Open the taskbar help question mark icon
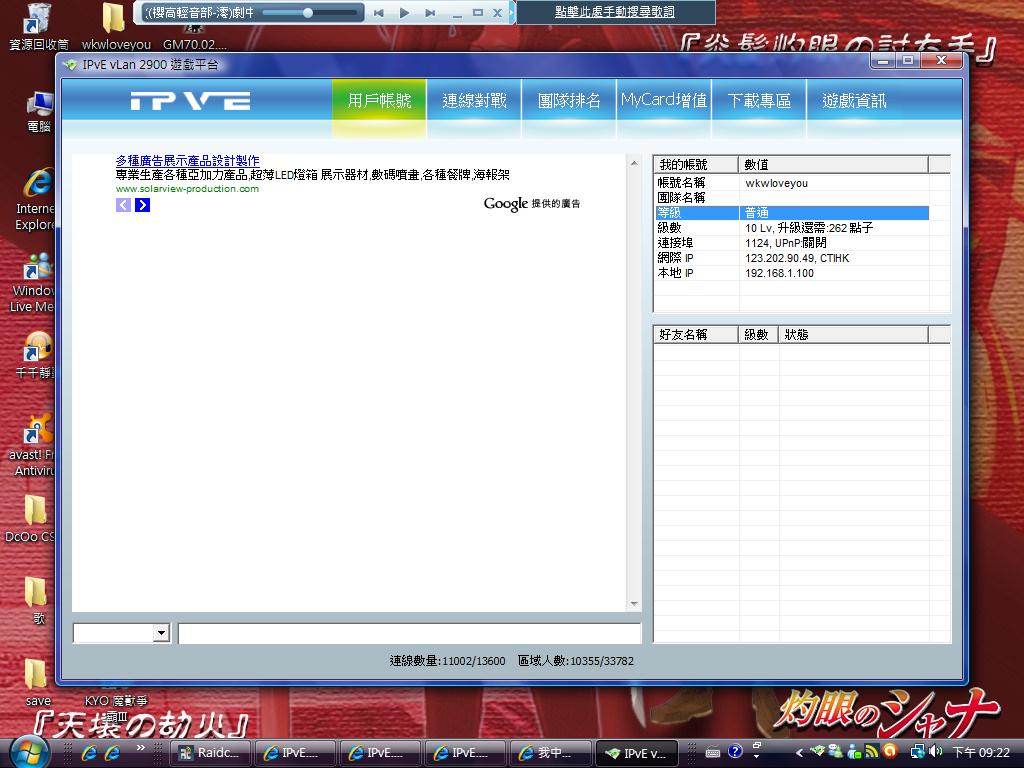 point(735,752)
